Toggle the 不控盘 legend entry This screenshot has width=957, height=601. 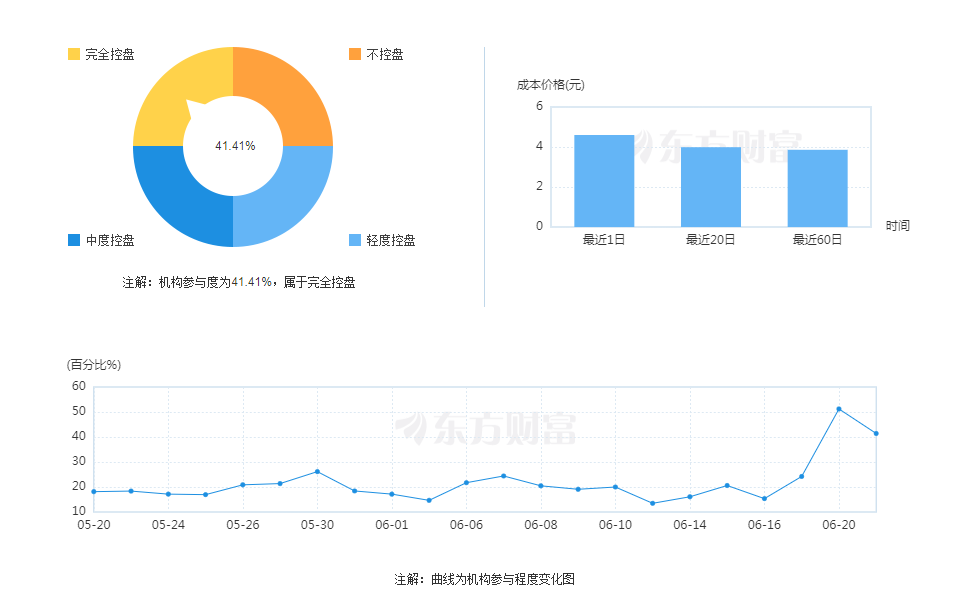(383, 55)
